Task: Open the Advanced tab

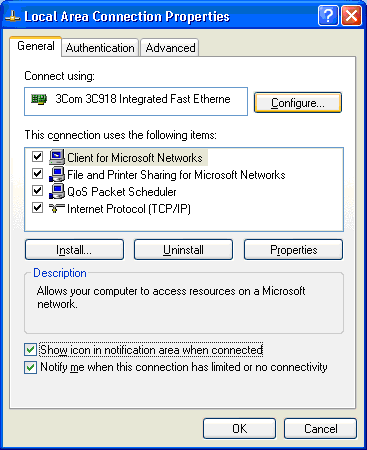Action: pos(170,48)
